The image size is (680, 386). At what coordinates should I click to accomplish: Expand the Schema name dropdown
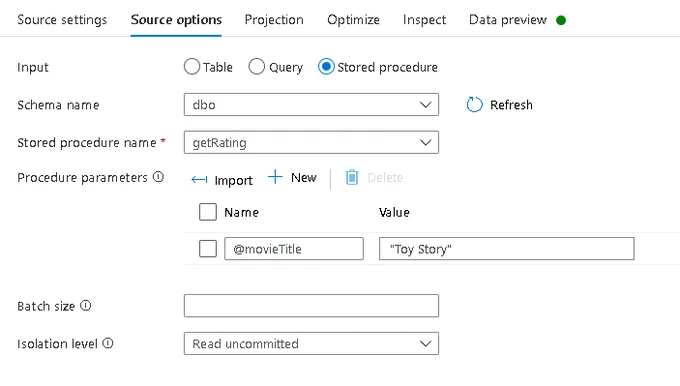coord(311,105)
